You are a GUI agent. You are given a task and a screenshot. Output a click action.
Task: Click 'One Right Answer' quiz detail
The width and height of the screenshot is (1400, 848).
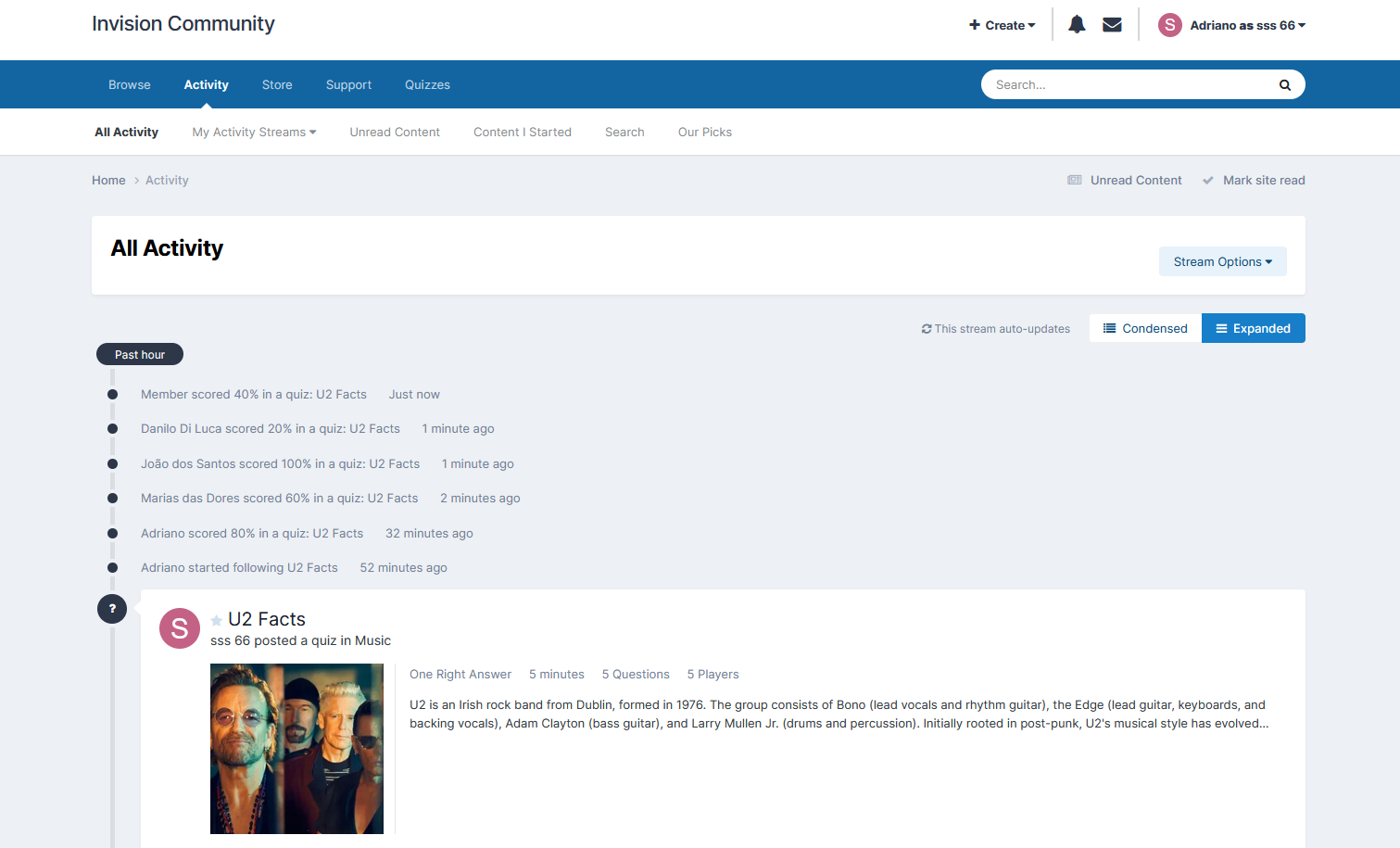pos(460,675)
